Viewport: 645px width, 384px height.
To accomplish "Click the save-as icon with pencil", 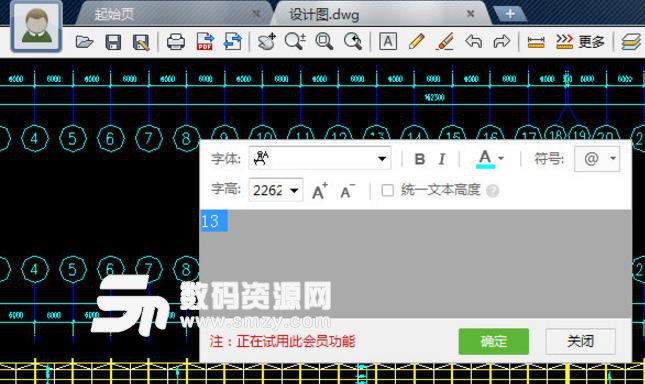I will 141,42.
